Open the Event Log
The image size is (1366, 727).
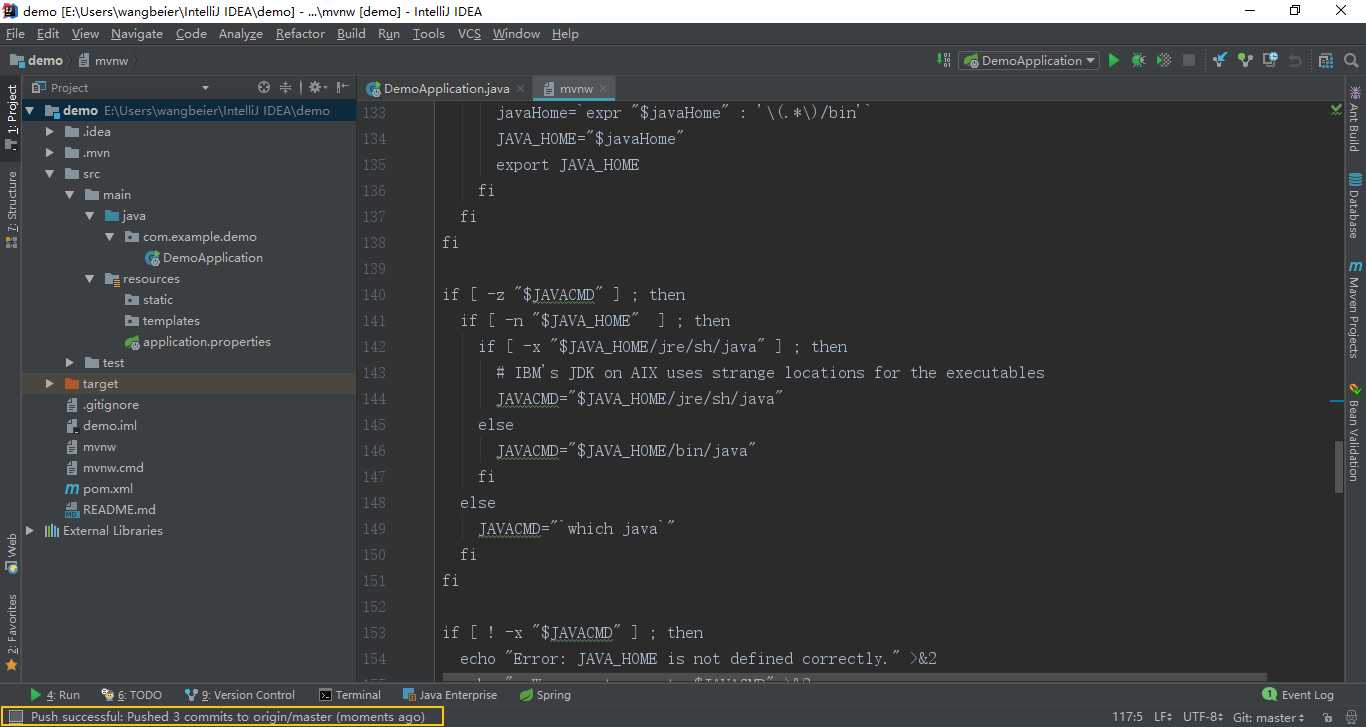(x=1298, y=695)
